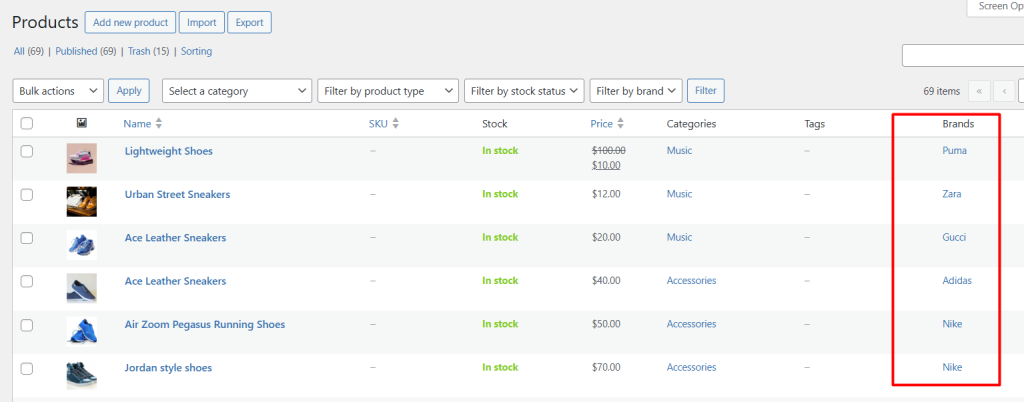Click Nike brand for Air Zoom Pegasus
Image resolution: width=1024 pixels, height=402 pixels.
952,324
